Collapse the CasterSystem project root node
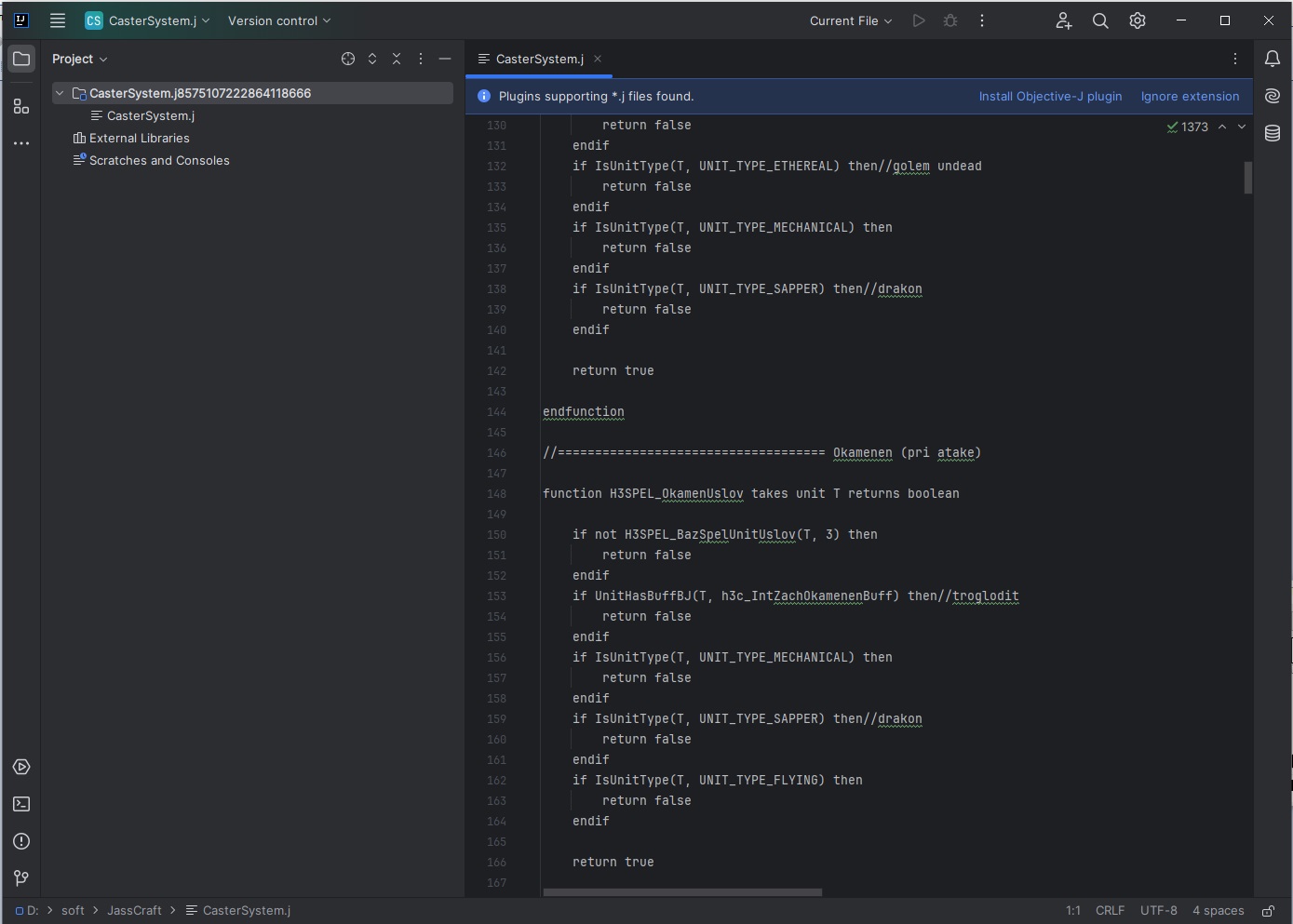This screenshot has height=924, width=1293. (x=60, y=93)
